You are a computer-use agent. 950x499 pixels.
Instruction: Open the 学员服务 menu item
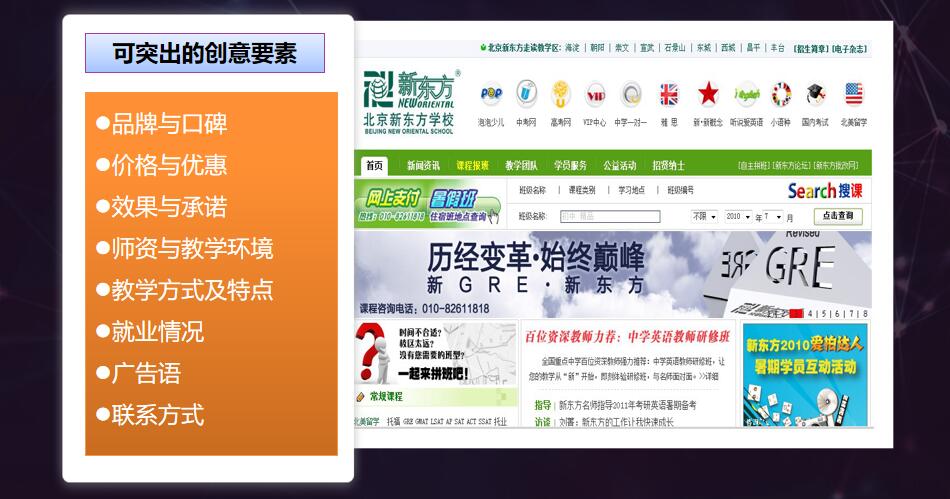click(570, 165)
